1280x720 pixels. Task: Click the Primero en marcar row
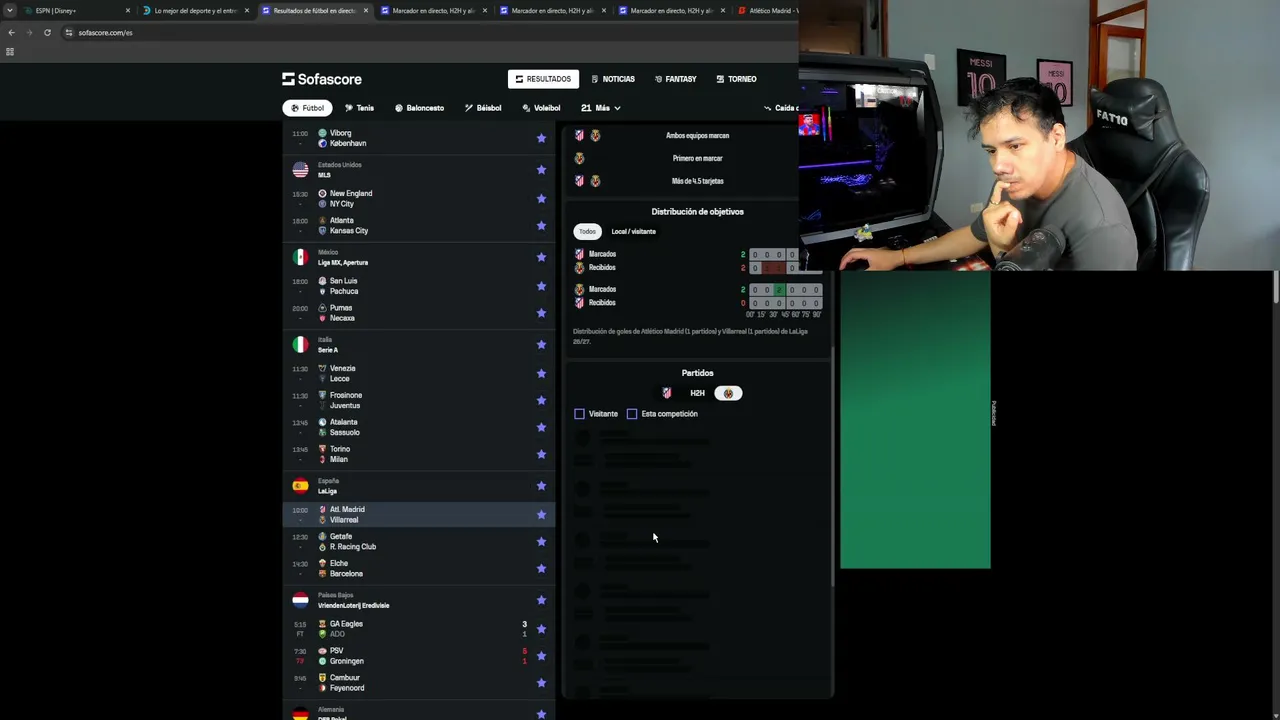(697, 159)
